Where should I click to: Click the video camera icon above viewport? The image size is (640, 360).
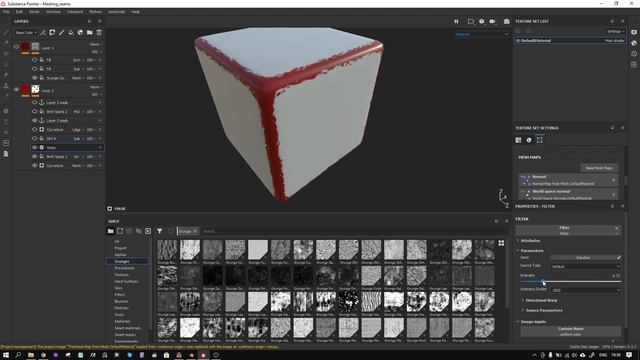click(493, 21)
